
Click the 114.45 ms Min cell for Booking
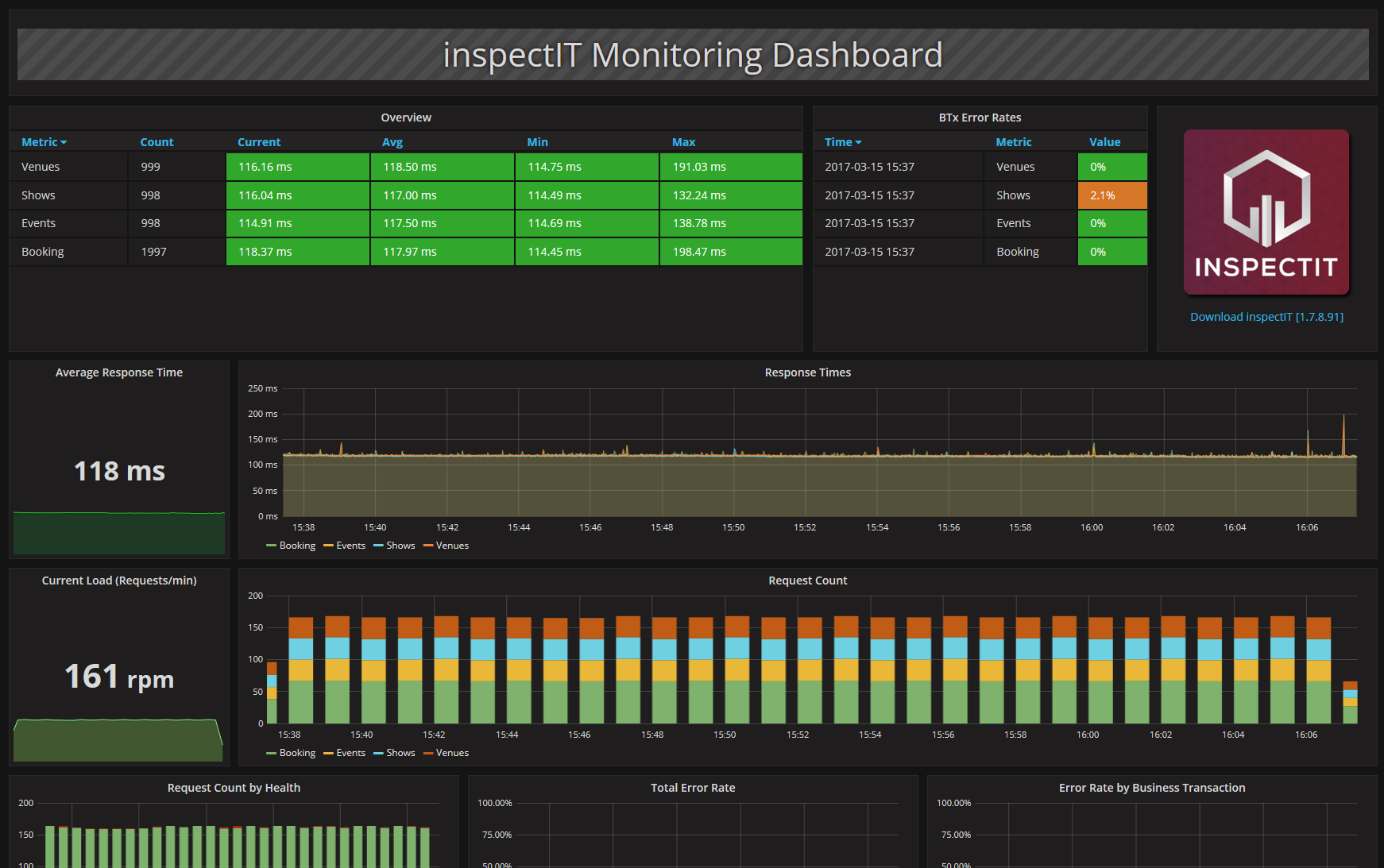pos(587,252)
